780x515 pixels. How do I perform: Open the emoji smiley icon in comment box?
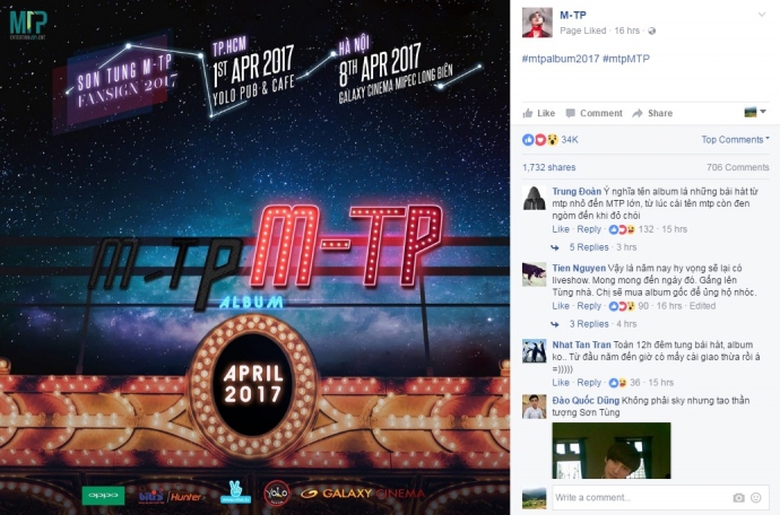tap(756, 497)
